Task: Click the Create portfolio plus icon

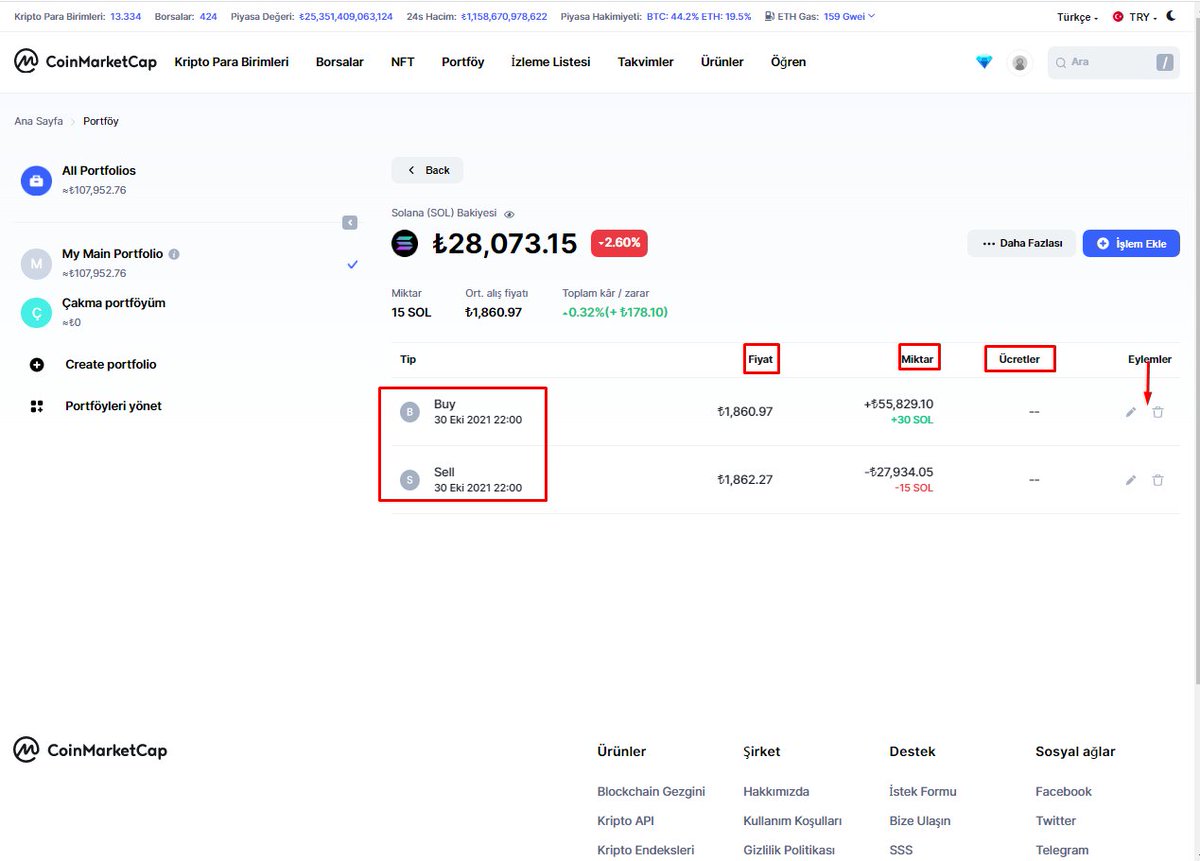Action: (37, 365)
